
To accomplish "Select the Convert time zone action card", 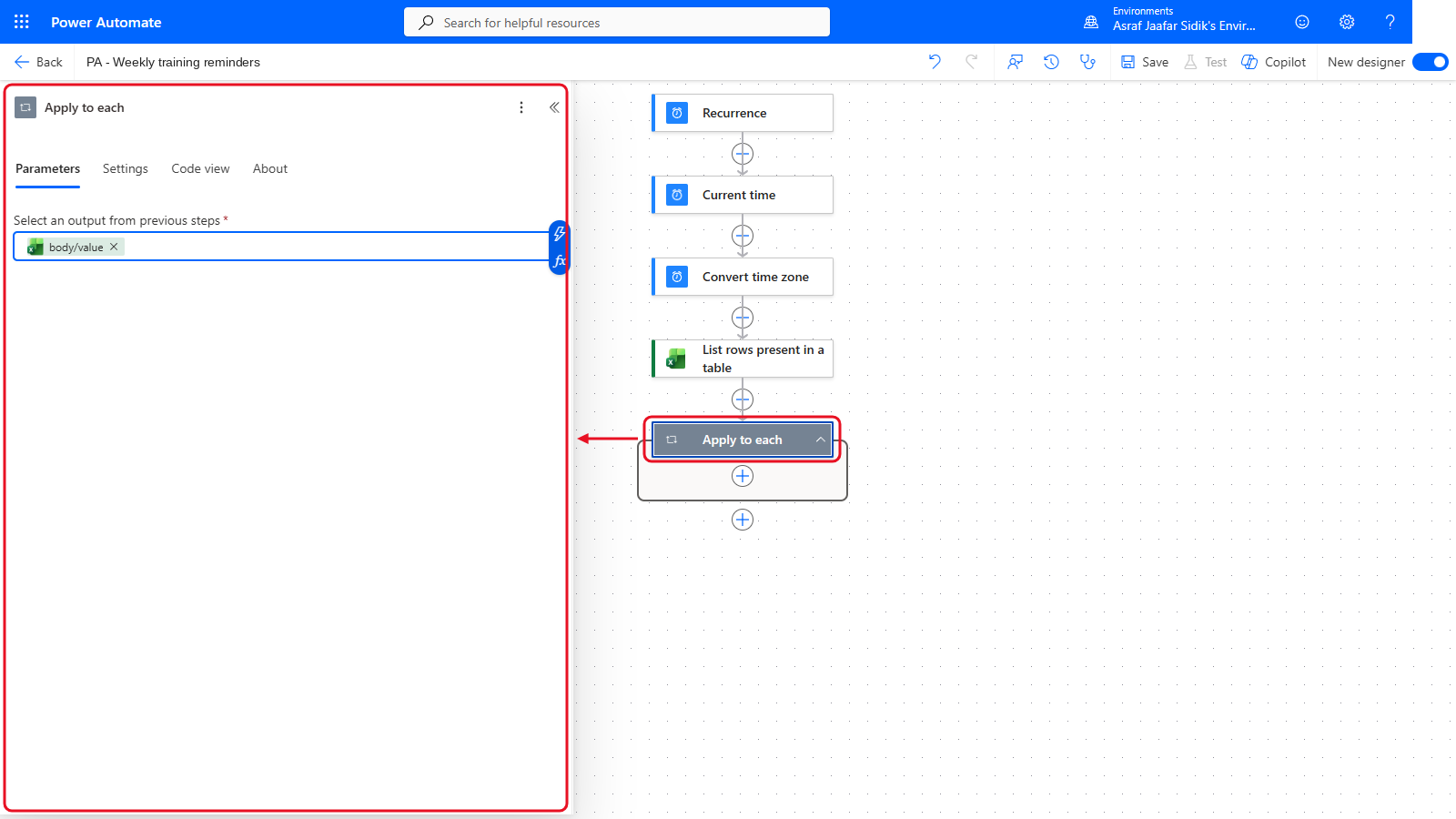I will (743, 277).
